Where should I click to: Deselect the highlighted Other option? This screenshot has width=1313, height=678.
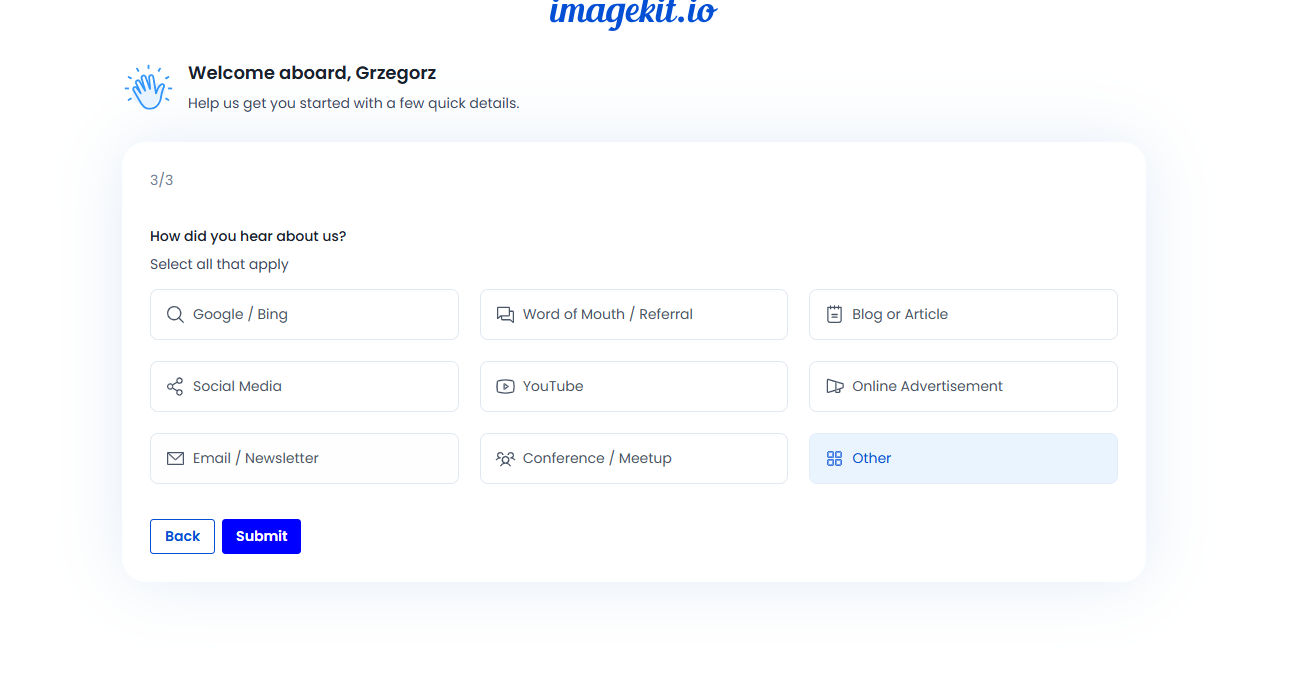[x=962, y=458]
